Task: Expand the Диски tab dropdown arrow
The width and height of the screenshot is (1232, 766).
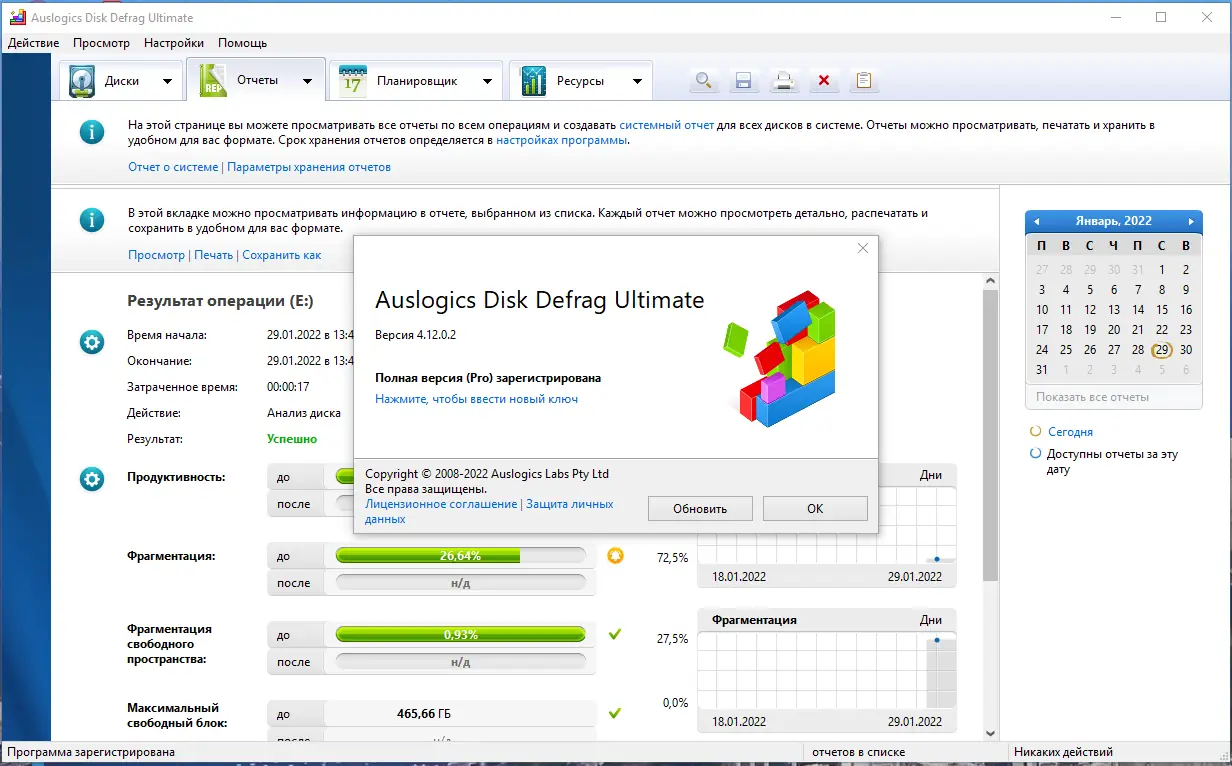Action: 167,82
